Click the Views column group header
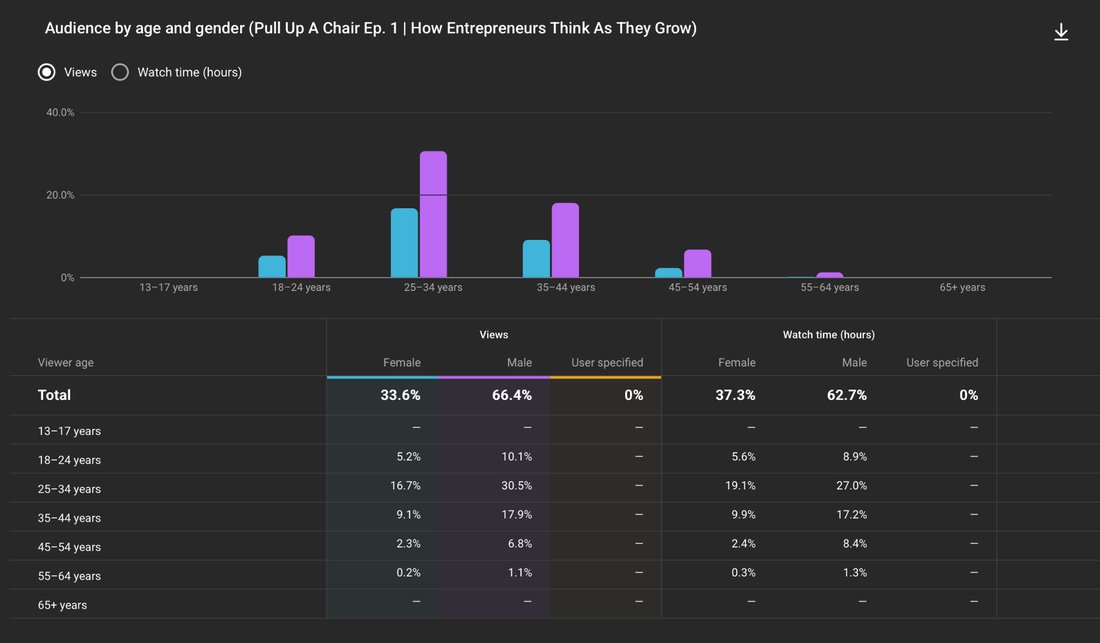The image size is (1100, 643). pyautogui.click(x=494, y=334)
